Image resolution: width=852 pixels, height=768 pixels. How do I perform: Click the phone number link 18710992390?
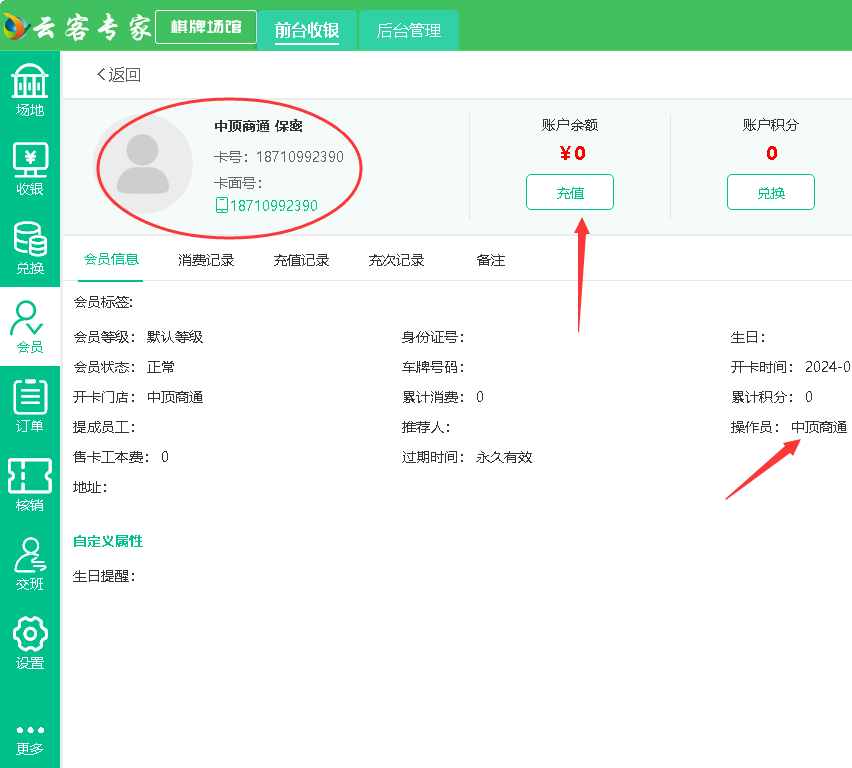(273, 206)
